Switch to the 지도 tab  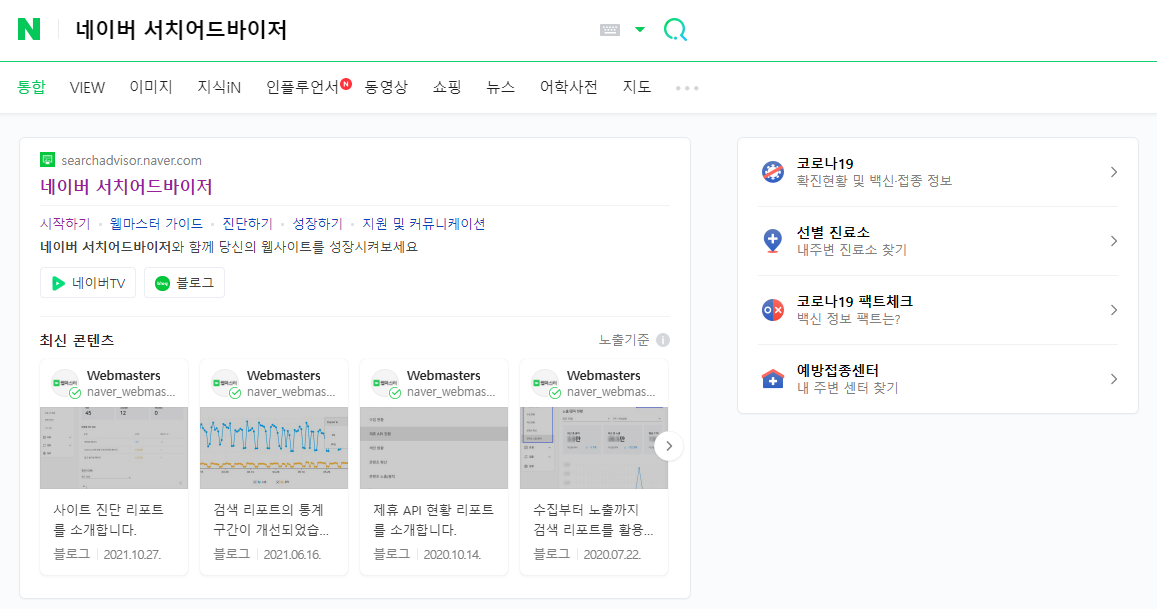(x=636, y=87)
